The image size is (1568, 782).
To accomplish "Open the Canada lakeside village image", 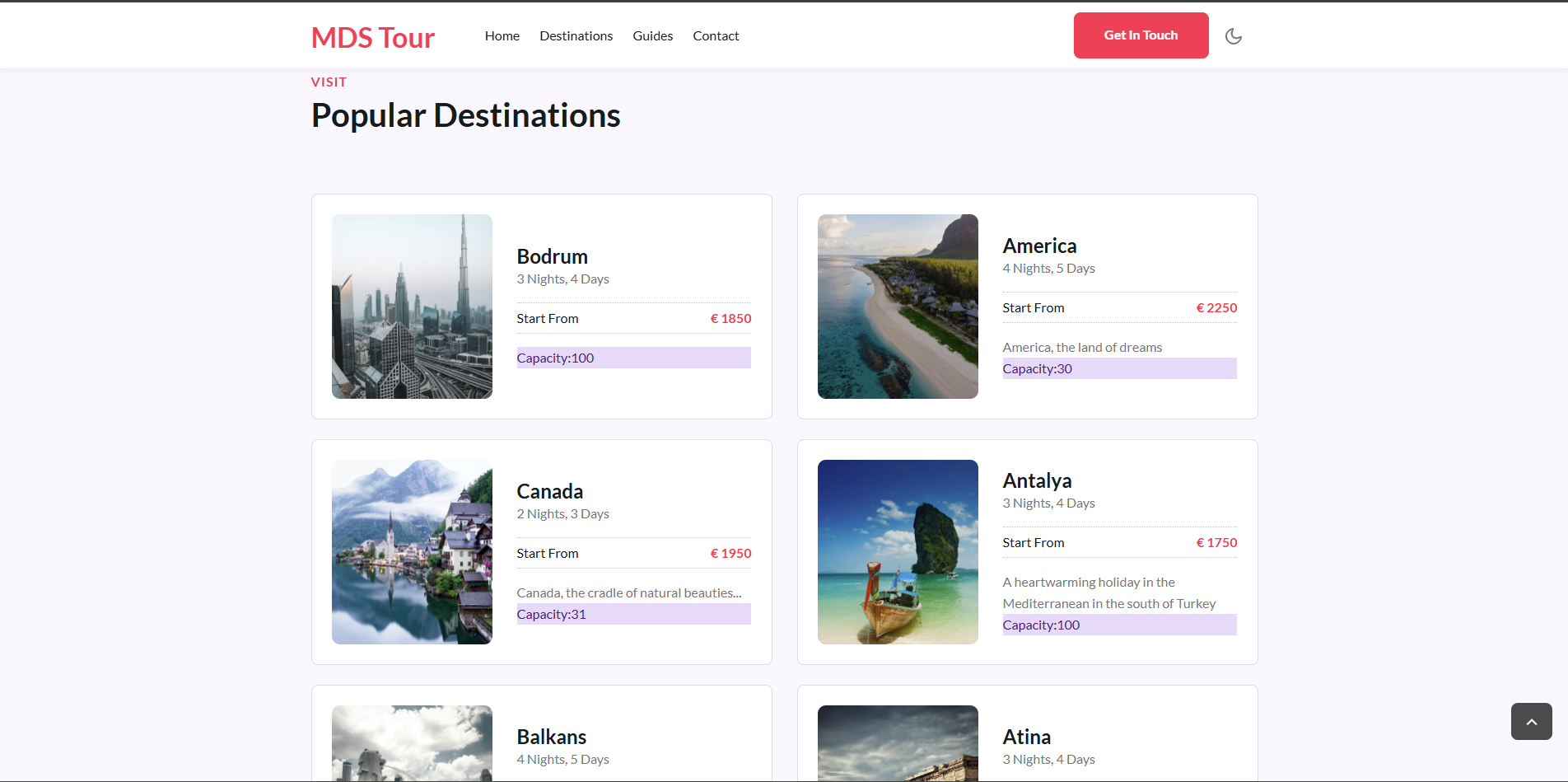I will (x=412, y=552).
